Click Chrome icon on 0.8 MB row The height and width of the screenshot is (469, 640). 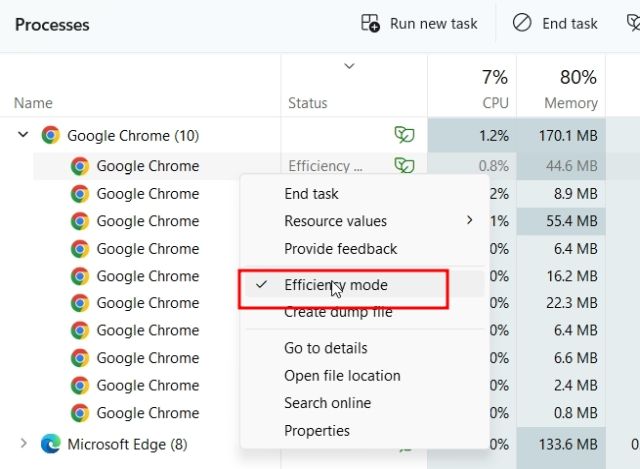tap(80, 413)
